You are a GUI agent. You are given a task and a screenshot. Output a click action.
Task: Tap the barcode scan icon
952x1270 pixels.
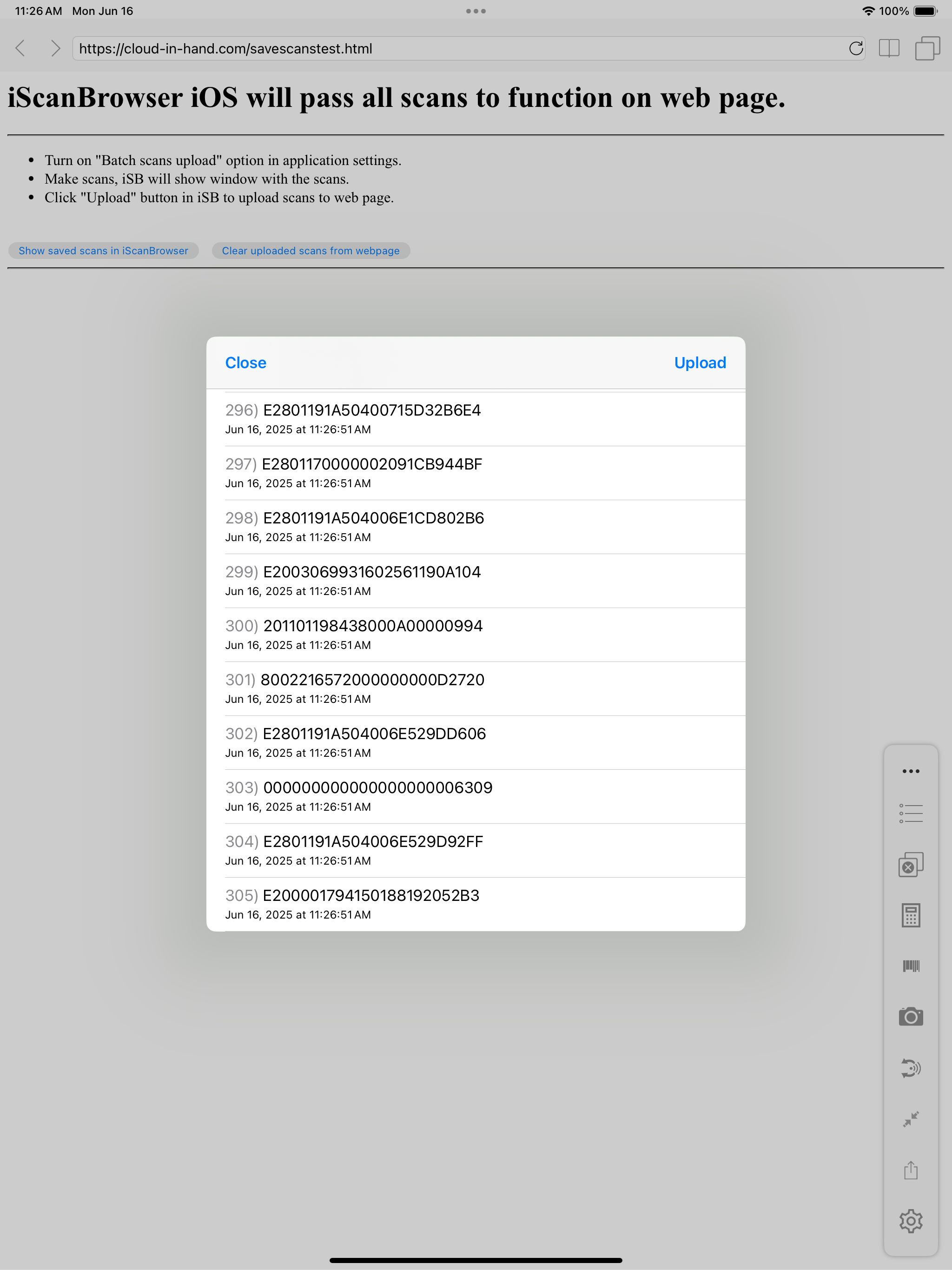tap(911, 966)
